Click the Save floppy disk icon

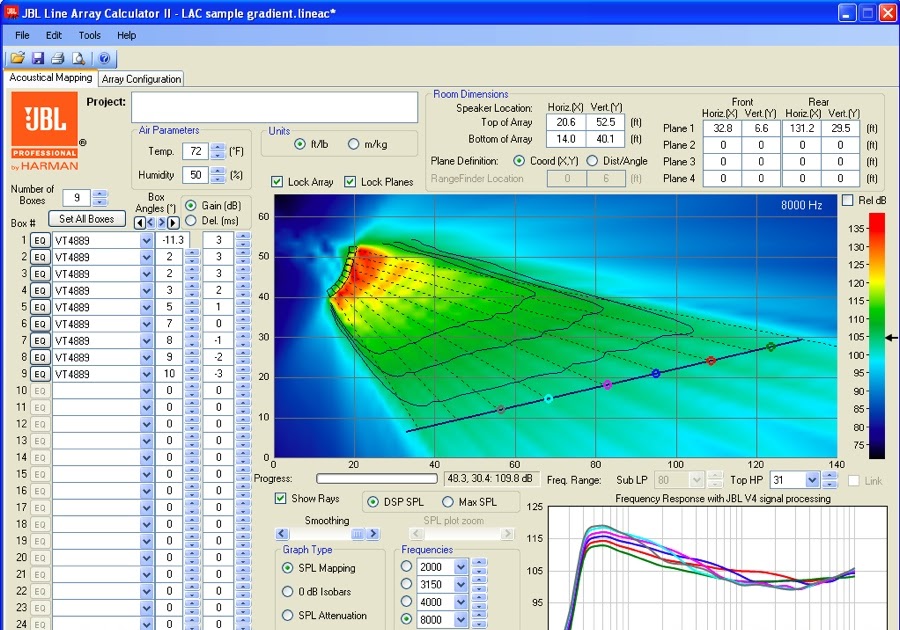coord(38,58)
